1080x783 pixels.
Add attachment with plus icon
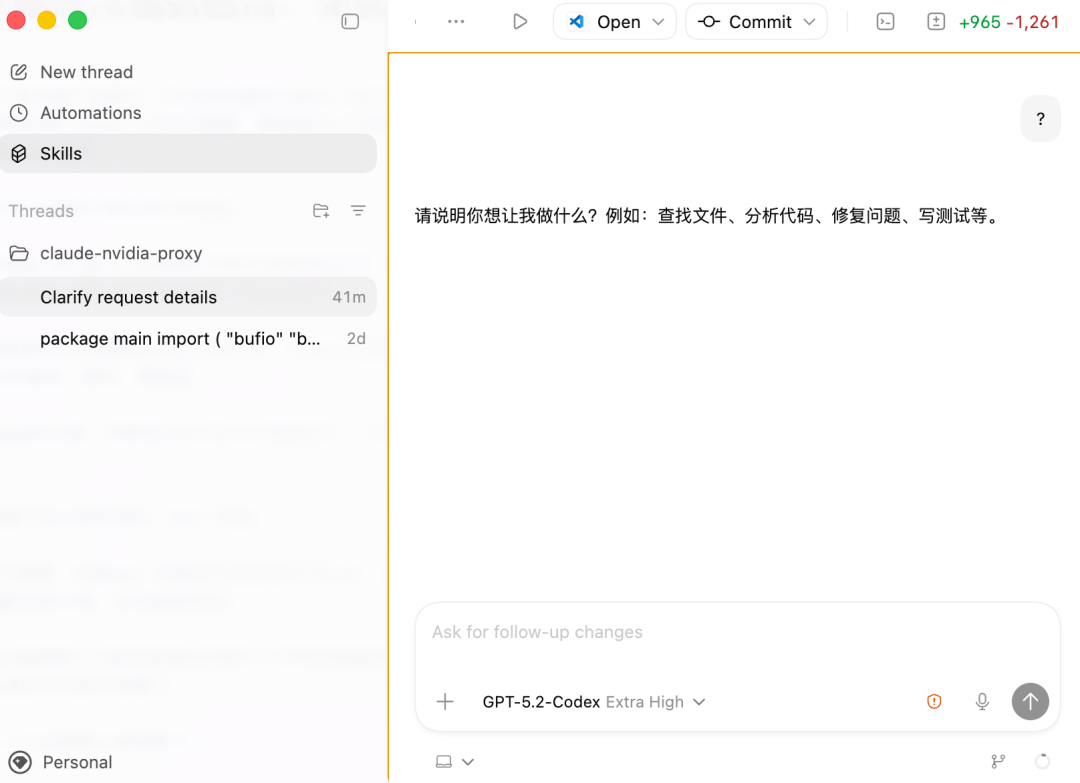click(445, 702)
